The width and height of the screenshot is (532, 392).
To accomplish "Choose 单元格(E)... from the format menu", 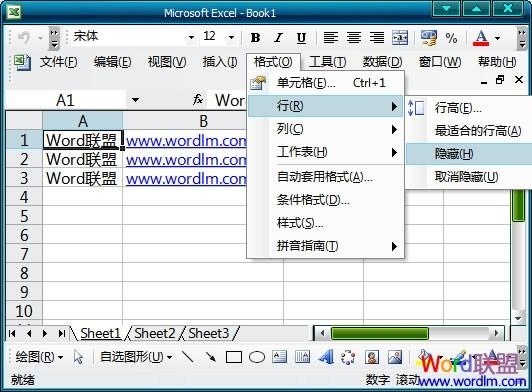I will [x=326, y=83].
